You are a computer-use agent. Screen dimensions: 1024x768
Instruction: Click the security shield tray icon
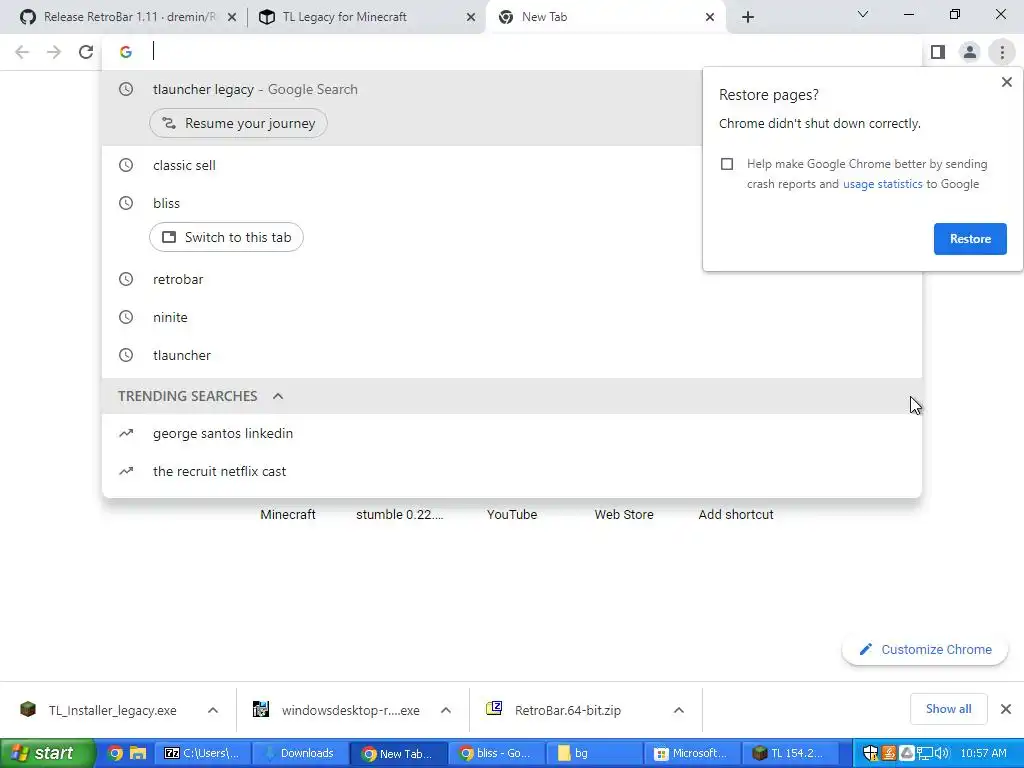[x=871, y=754]
